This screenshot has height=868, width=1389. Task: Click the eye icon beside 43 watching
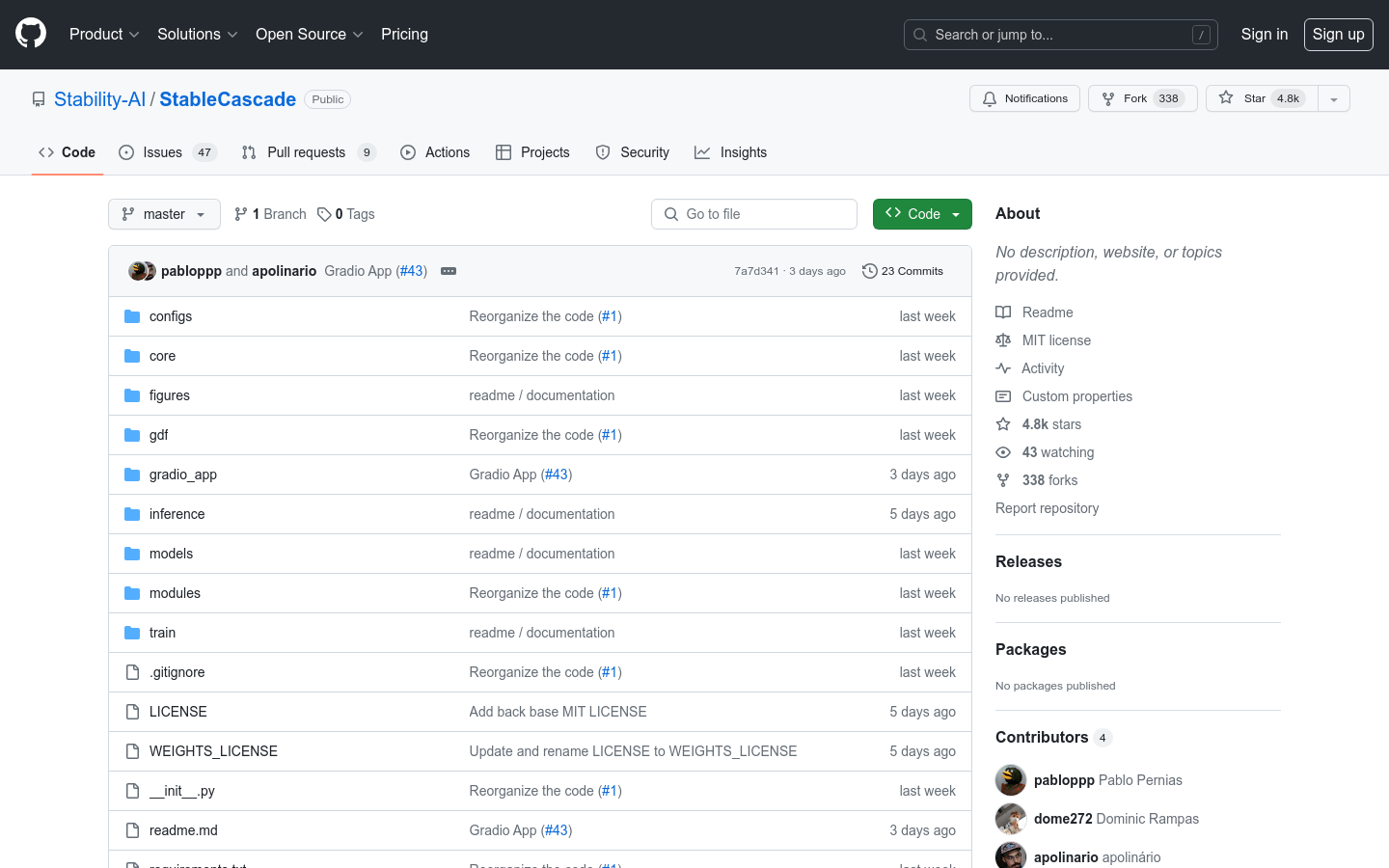pos(1003,452)
